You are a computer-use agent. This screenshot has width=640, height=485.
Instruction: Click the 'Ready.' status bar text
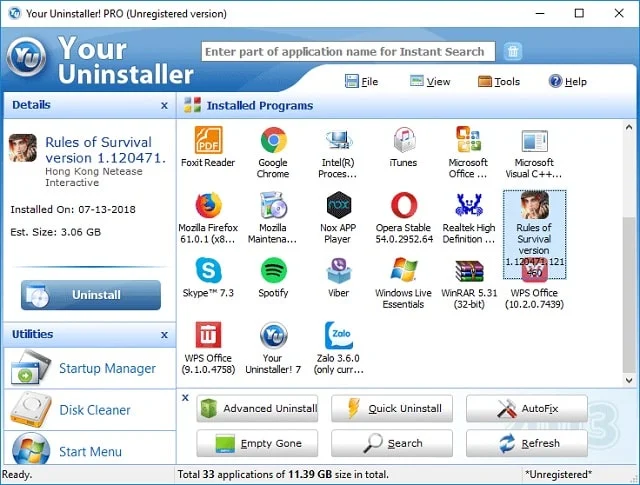click(17, 475)
